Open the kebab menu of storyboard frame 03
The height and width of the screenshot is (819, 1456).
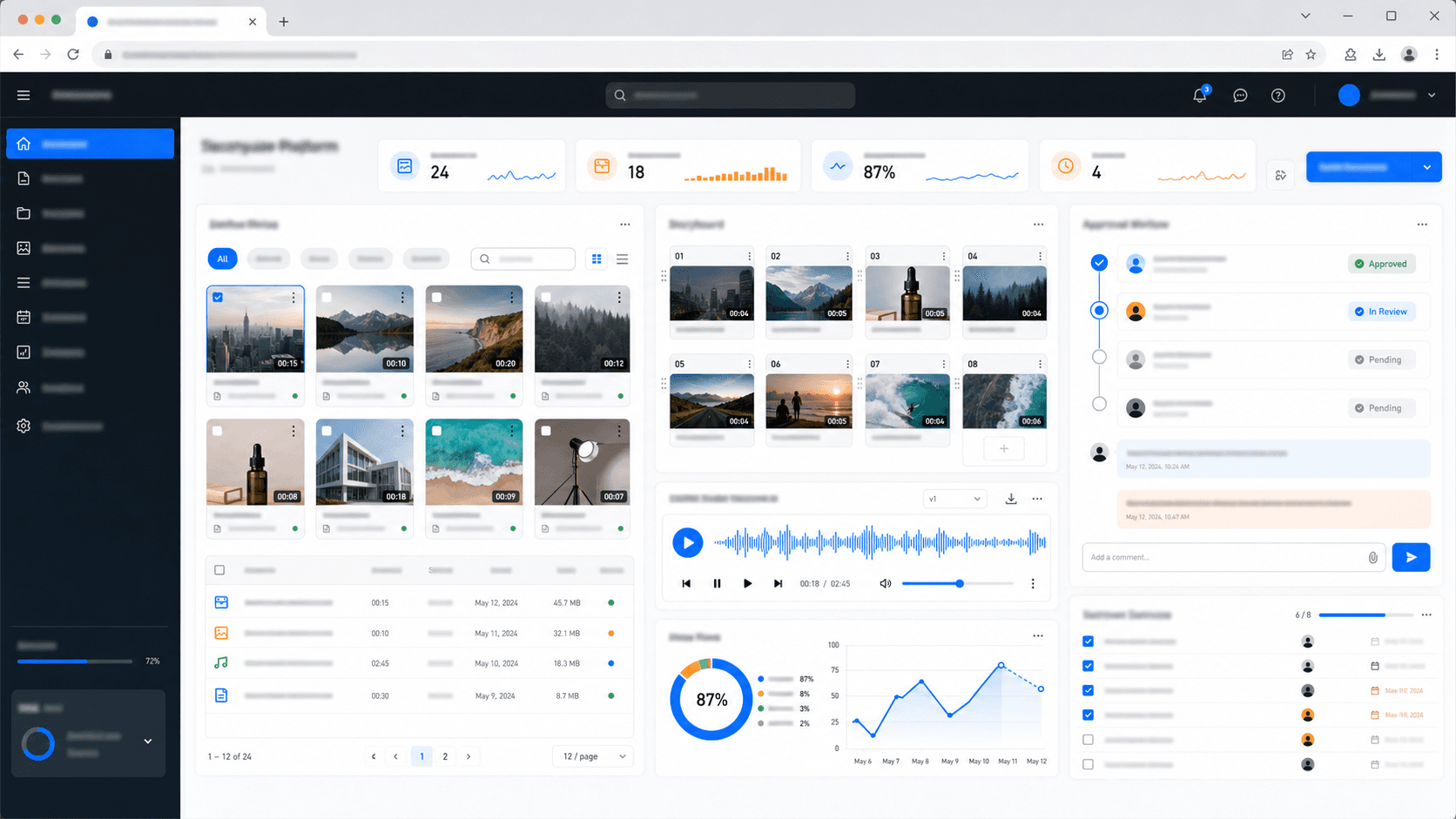coord(944,256)
